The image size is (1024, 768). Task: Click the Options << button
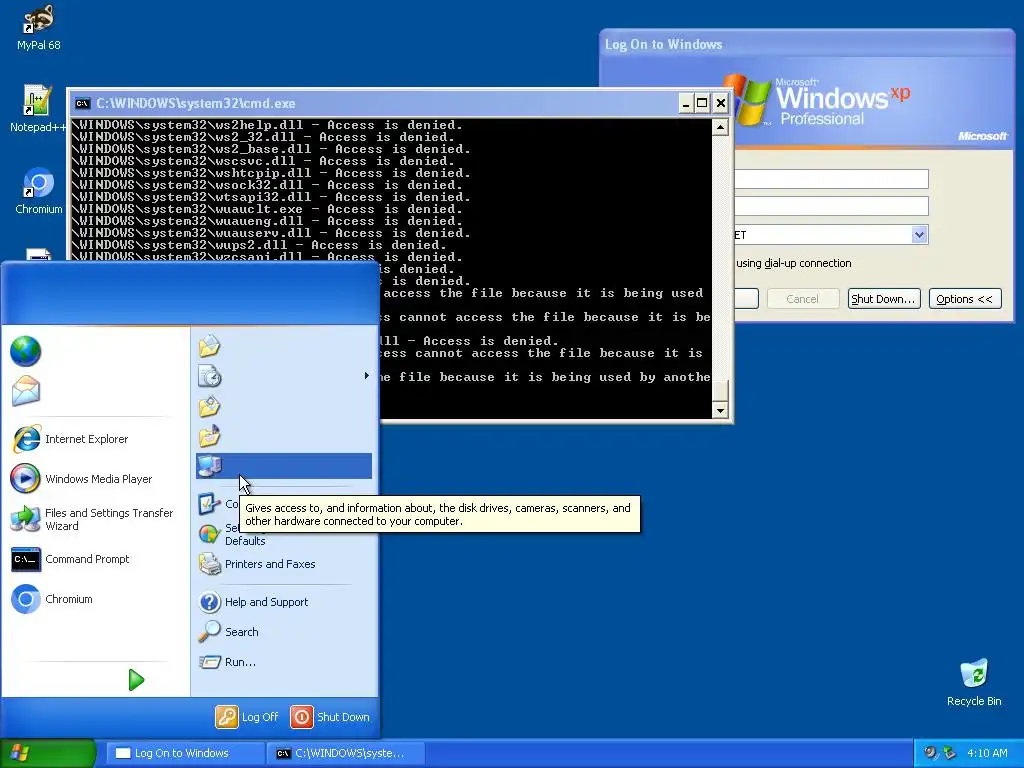pyautogui.click(x=965, y=298)
